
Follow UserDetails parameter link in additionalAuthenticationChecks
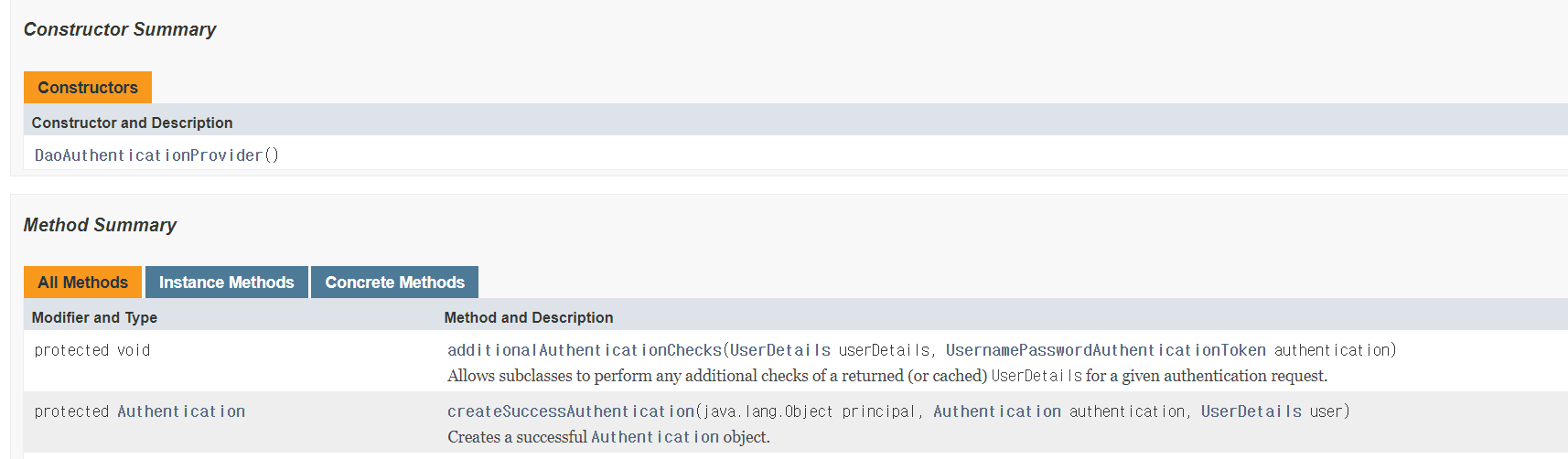[x=780, y=350]
